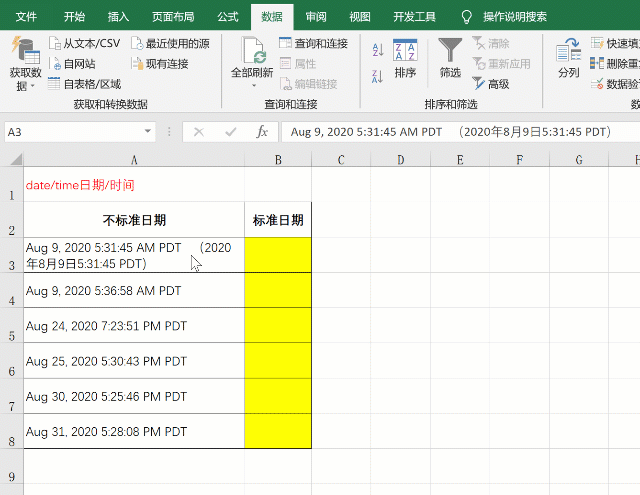Open 查询和连接 (Queries & Connections) pane
The width and height of the screenshot is (640, 495).
click(313, 44)
